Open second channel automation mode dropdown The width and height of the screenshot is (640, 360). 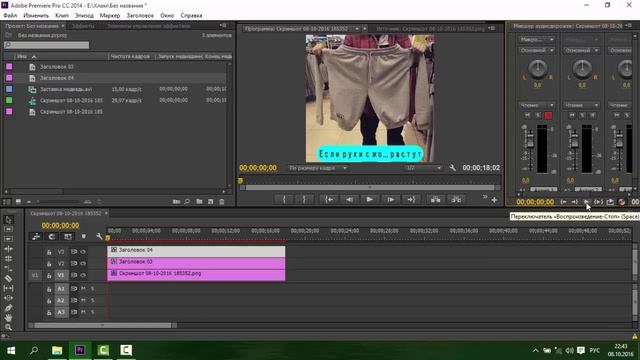(x=581, y=105)
